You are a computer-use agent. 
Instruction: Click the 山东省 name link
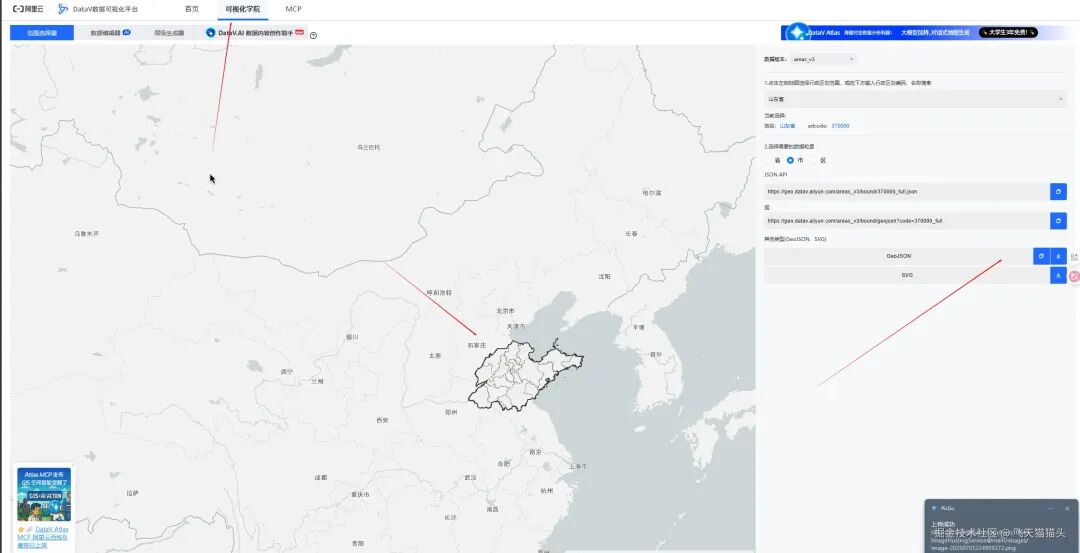coord(787,126)
